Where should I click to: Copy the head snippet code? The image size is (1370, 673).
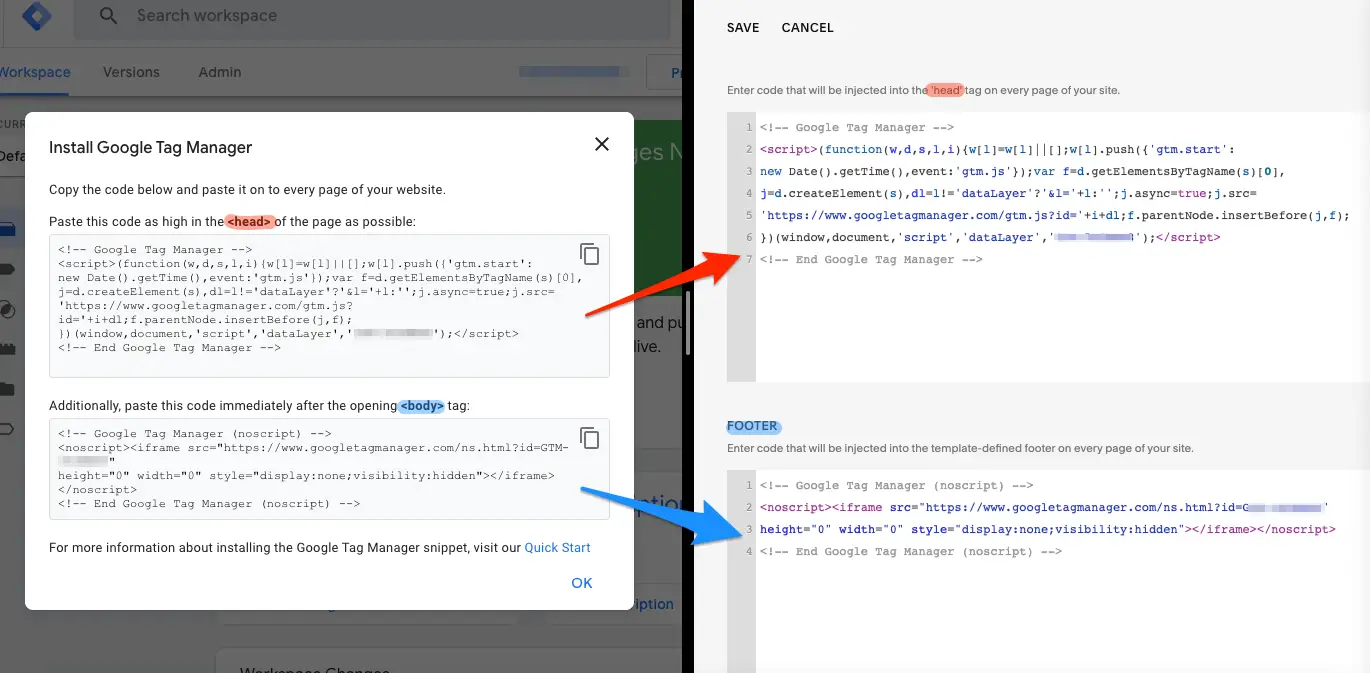point(590,254)
